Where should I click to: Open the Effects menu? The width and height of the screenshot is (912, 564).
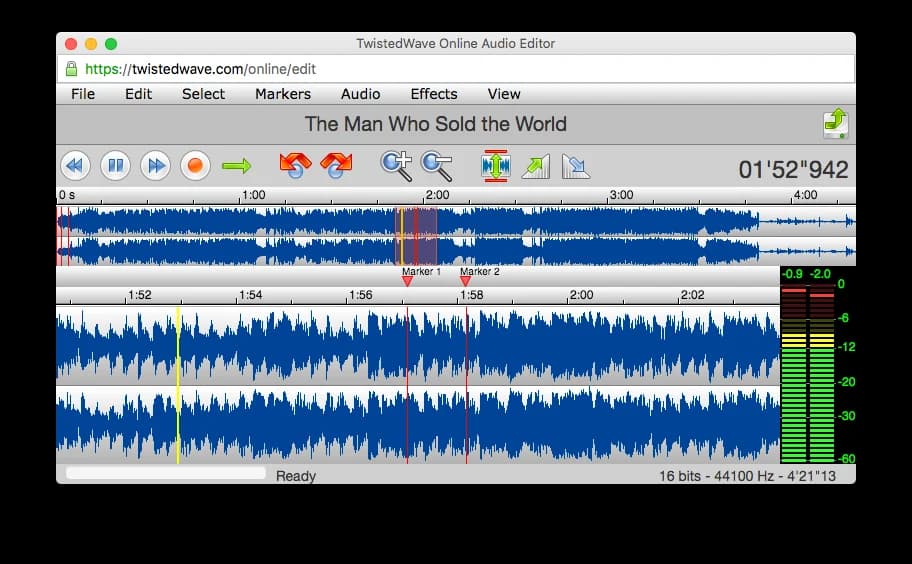pyautogui.click(x=434, y=94)
